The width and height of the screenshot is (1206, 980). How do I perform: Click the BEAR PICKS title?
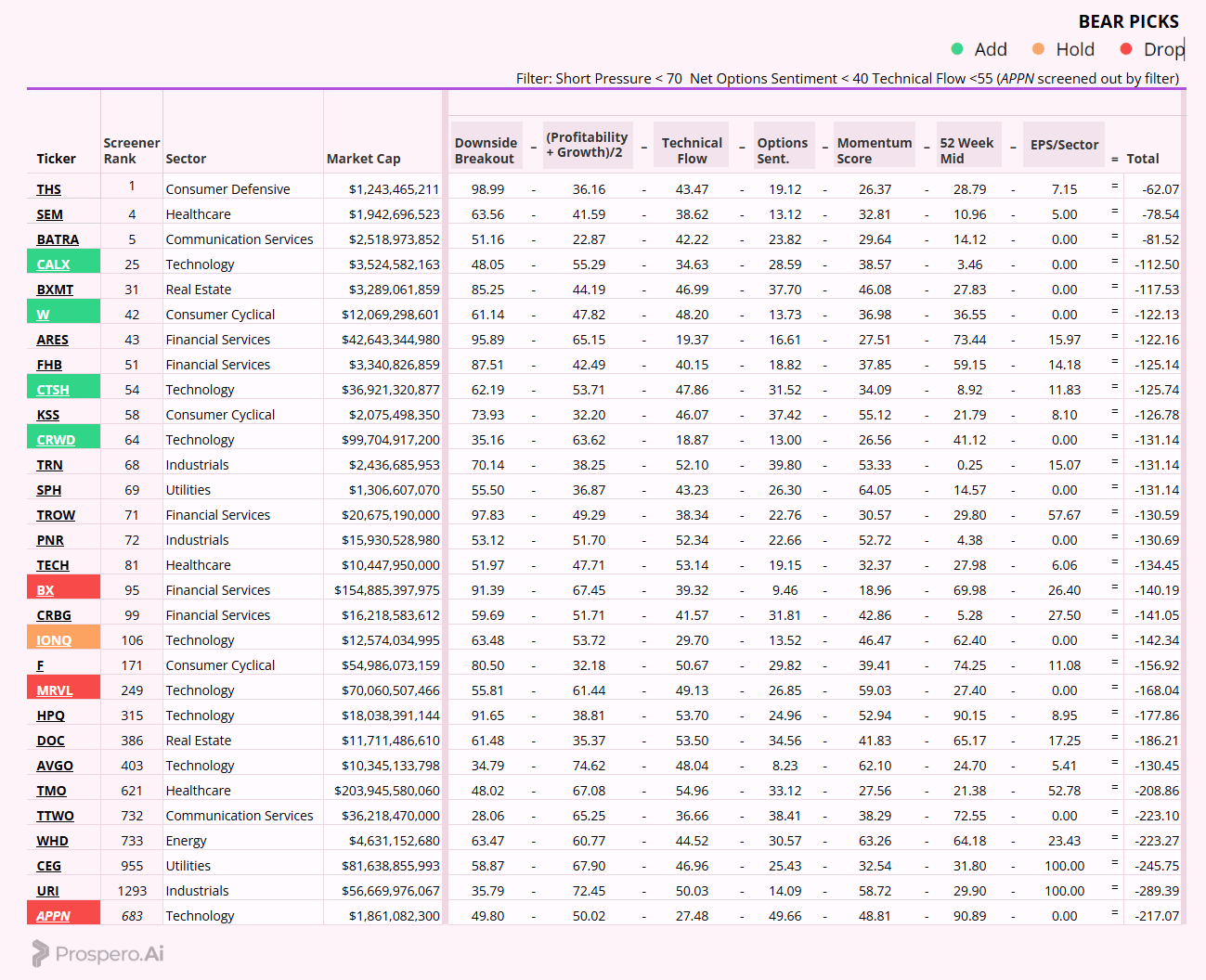pos(1129,21)
